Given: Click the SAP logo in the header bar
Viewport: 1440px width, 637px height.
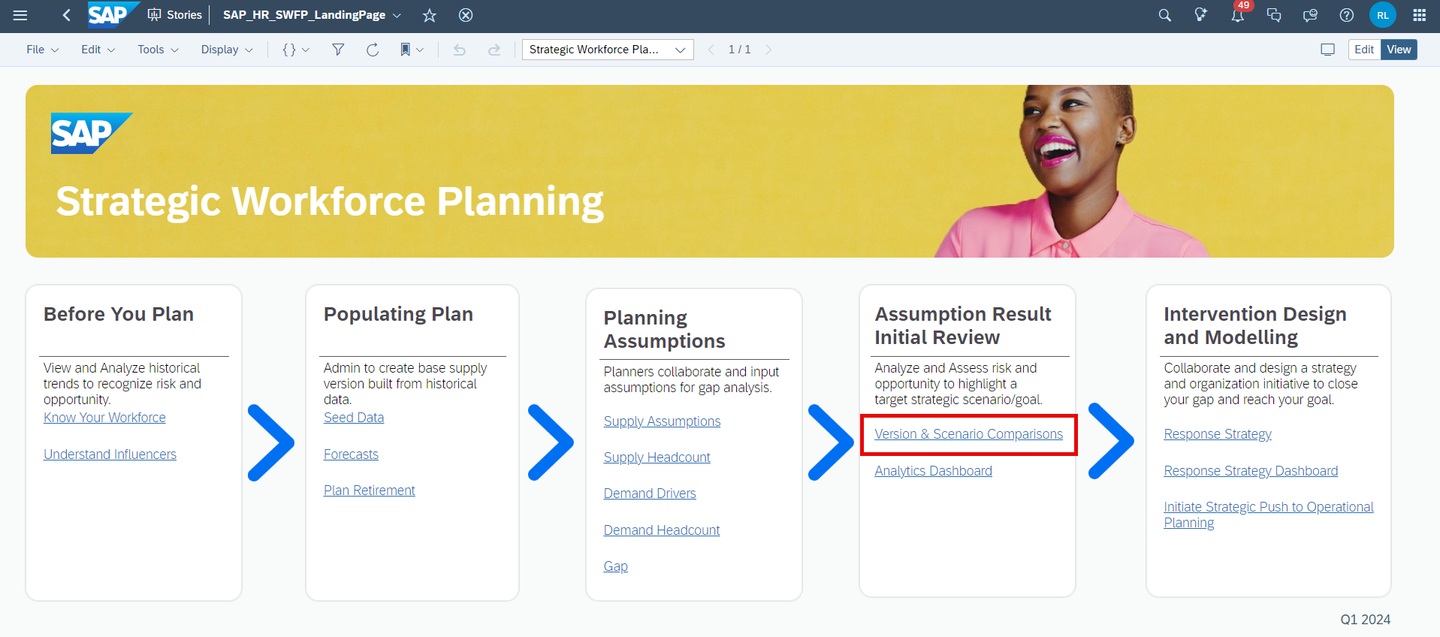Looking at the screenshot, I should tap(112, 15).
